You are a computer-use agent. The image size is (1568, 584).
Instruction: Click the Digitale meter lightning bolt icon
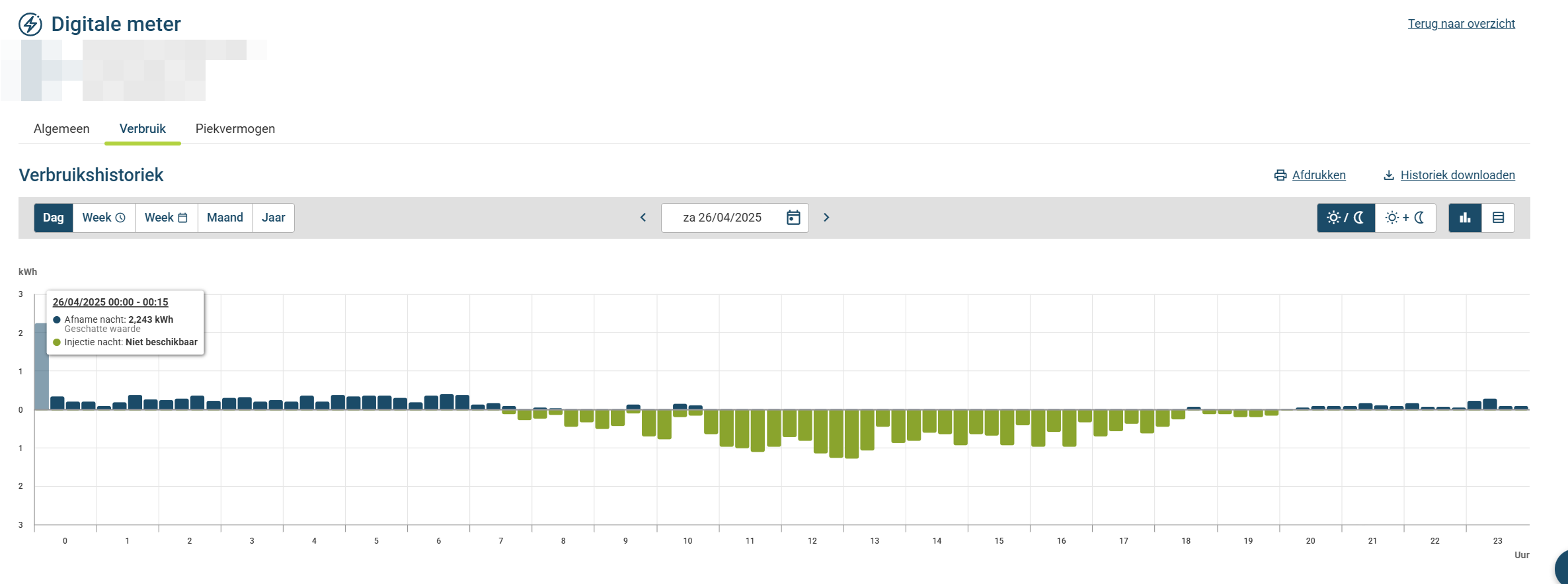pyautogui.click(x=30, y=24)
